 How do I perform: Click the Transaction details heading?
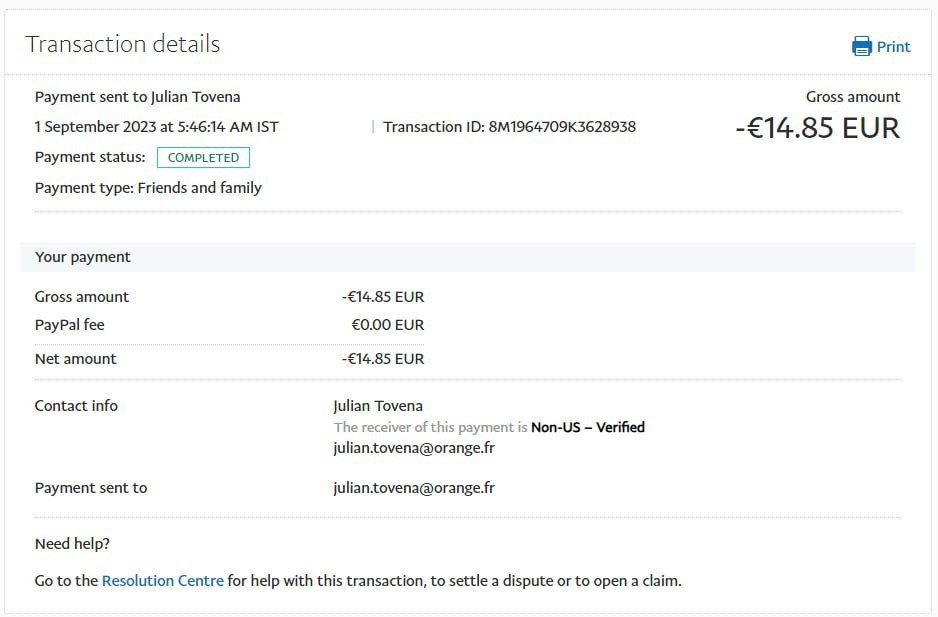click(123, 44)
